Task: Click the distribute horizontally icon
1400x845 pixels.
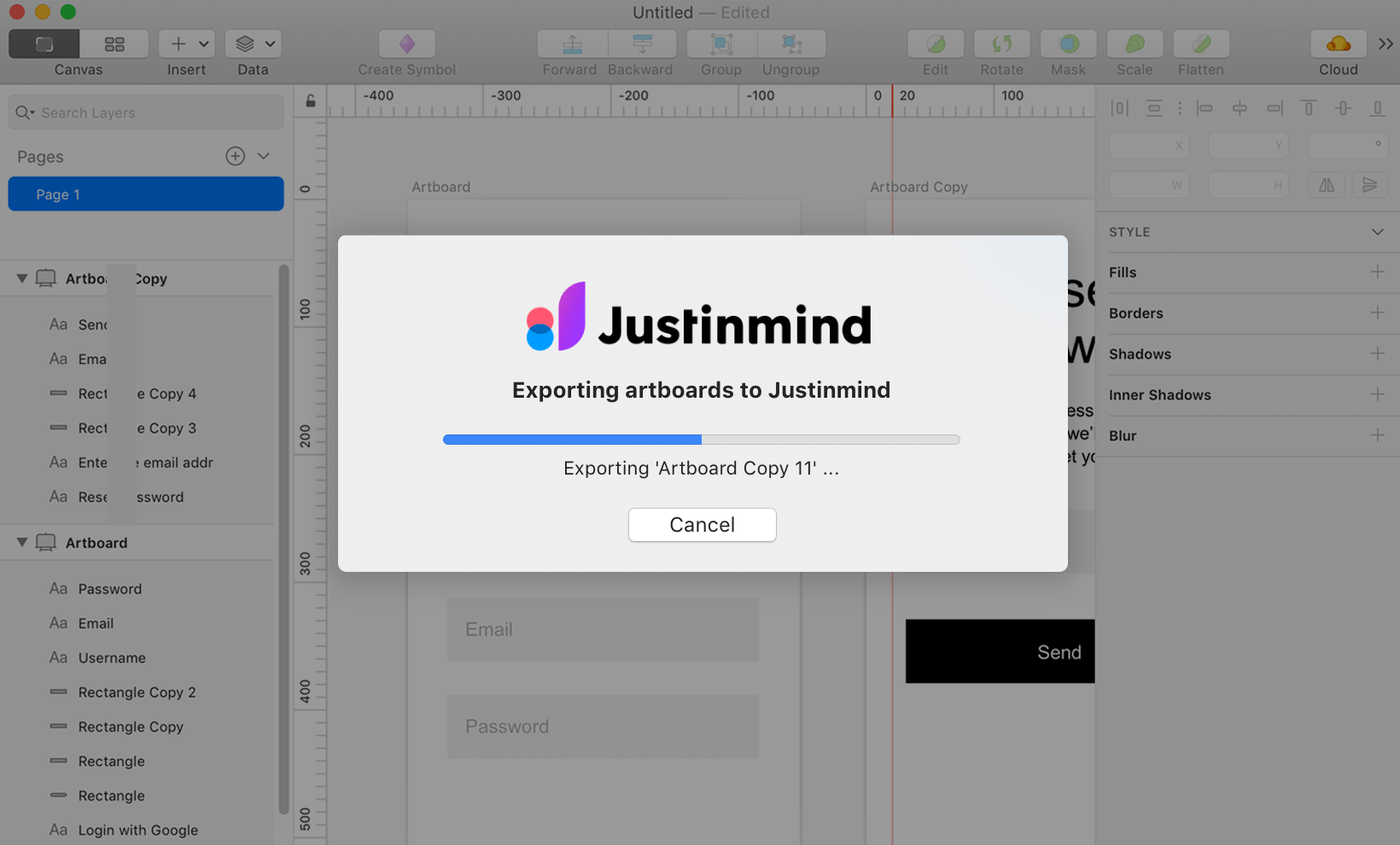Action: coord(1119,108)
